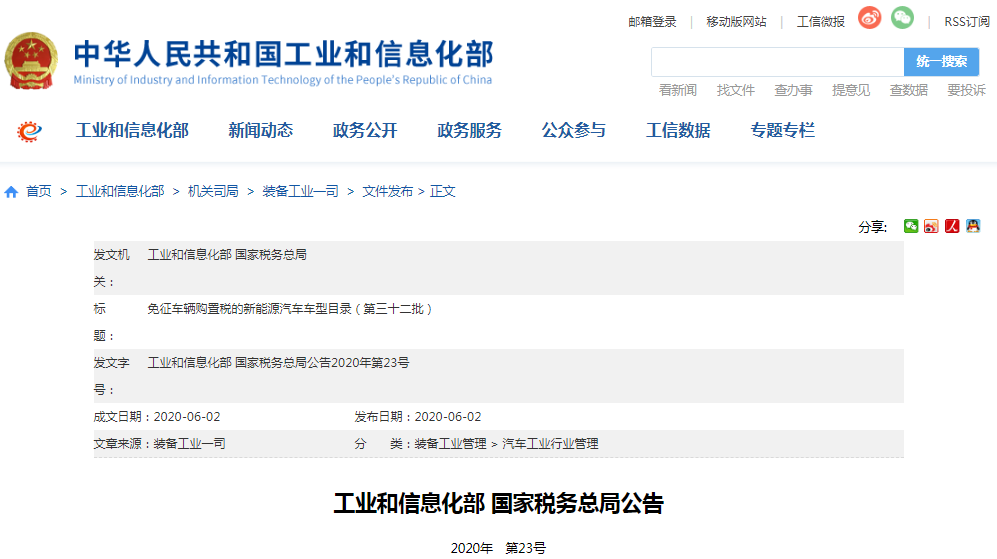Open the 专题专栏 navigation menu

coord(782,130)
